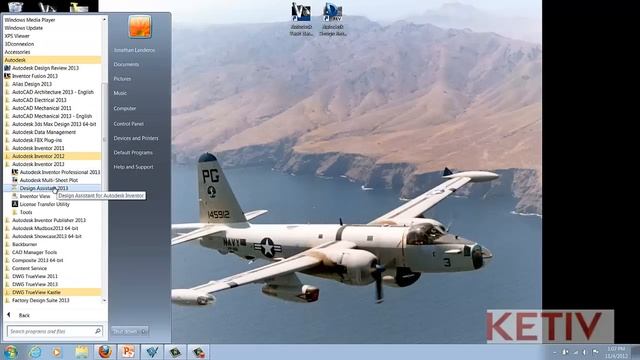
Task: Expand Autodesk Data Management folder
Action: click(44, 132)
